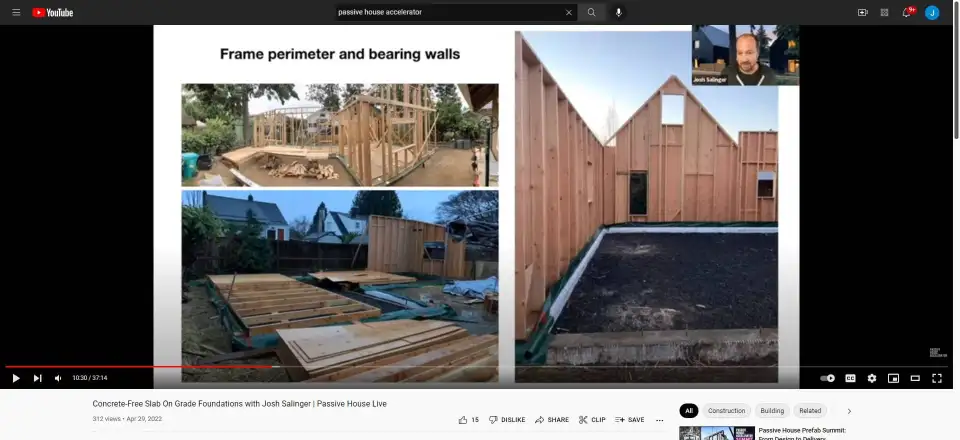
Task: Start voice search with microphone
Action: pyautogui.click(x=619, y=12)
